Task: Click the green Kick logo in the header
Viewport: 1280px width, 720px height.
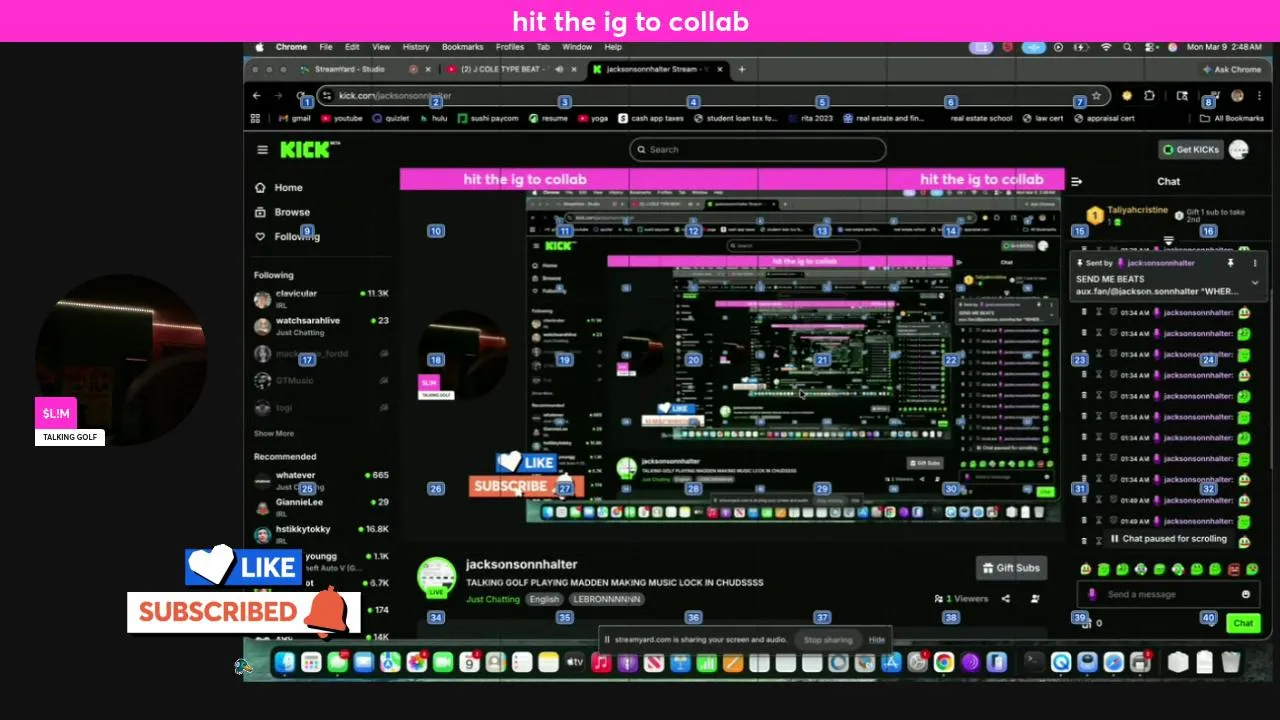Action: [x=310, y=150]
